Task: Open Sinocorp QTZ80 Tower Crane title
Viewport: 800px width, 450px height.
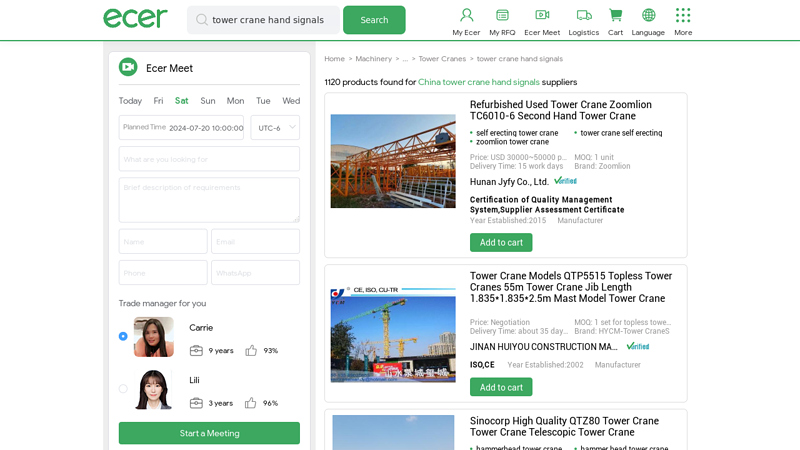Action: click(564, 427)
